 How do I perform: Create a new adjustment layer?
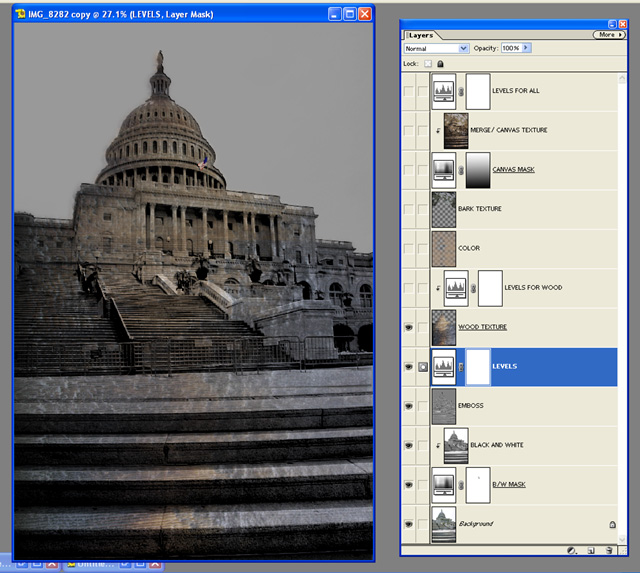(571, 550)
